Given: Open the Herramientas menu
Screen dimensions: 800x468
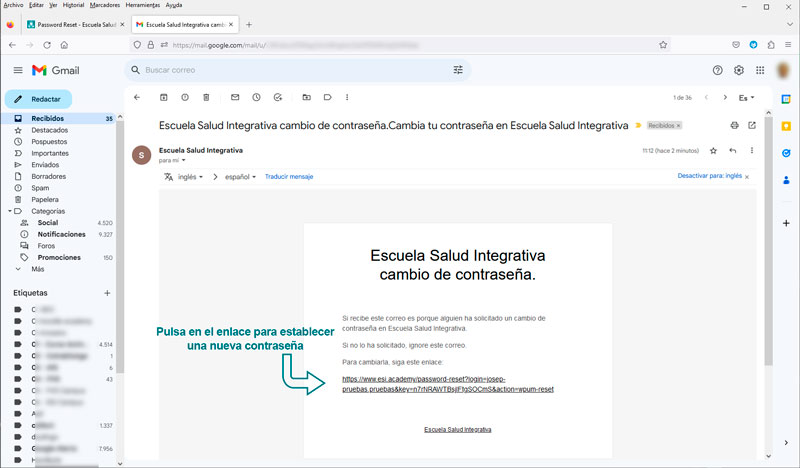Looking at the screenshot, I should (x=143, y=5).
